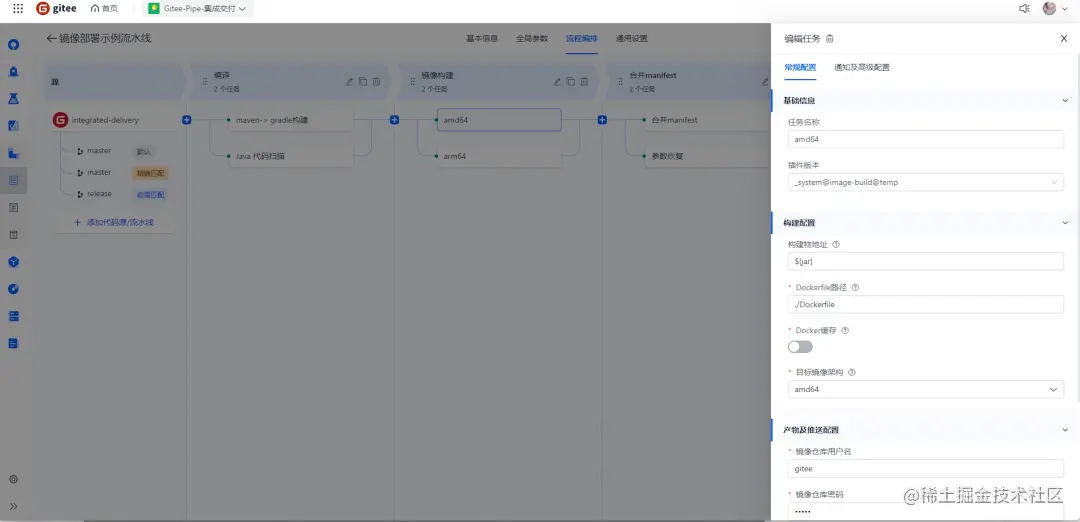Copy the 镜像构建 stage
This screenshot has width=1080, height=522.
click(x=570, y=81)
